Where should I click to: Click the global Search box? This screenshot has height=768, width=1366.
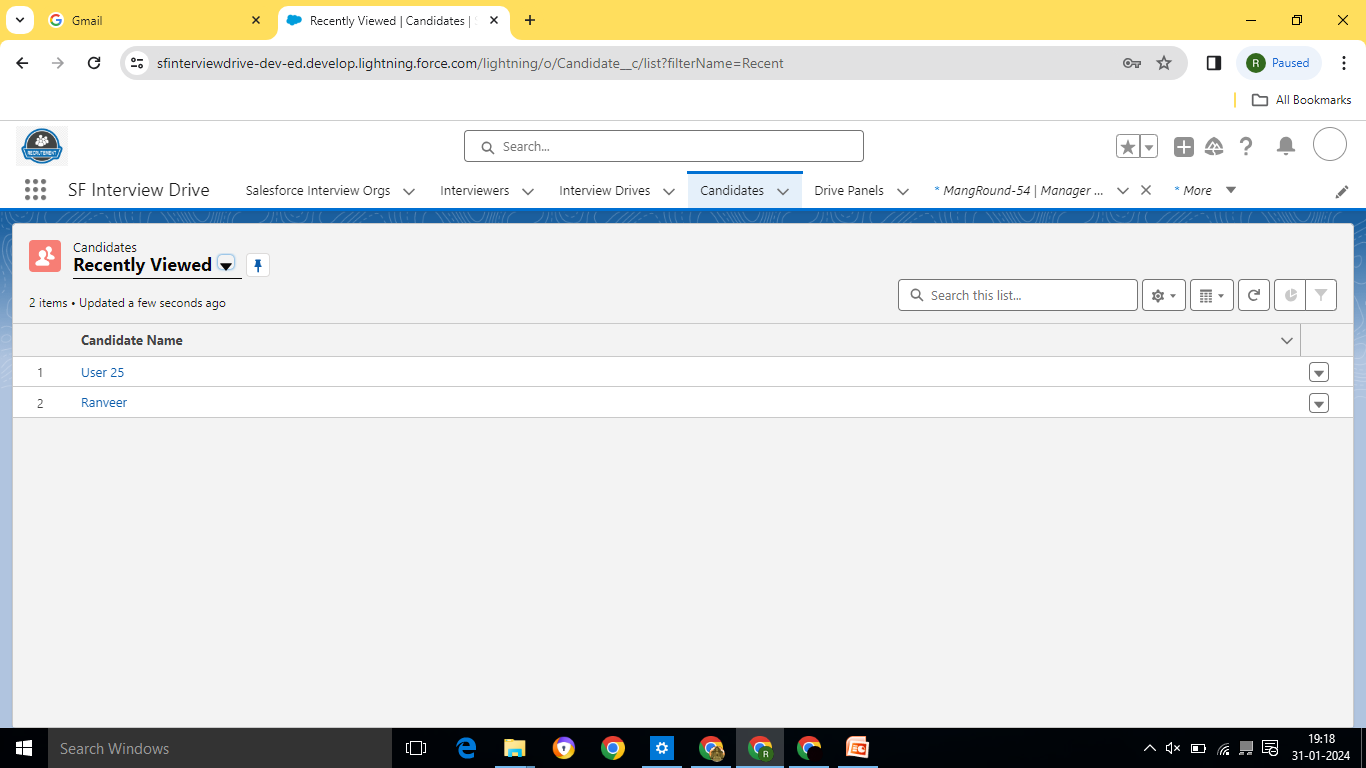point(664,146)
